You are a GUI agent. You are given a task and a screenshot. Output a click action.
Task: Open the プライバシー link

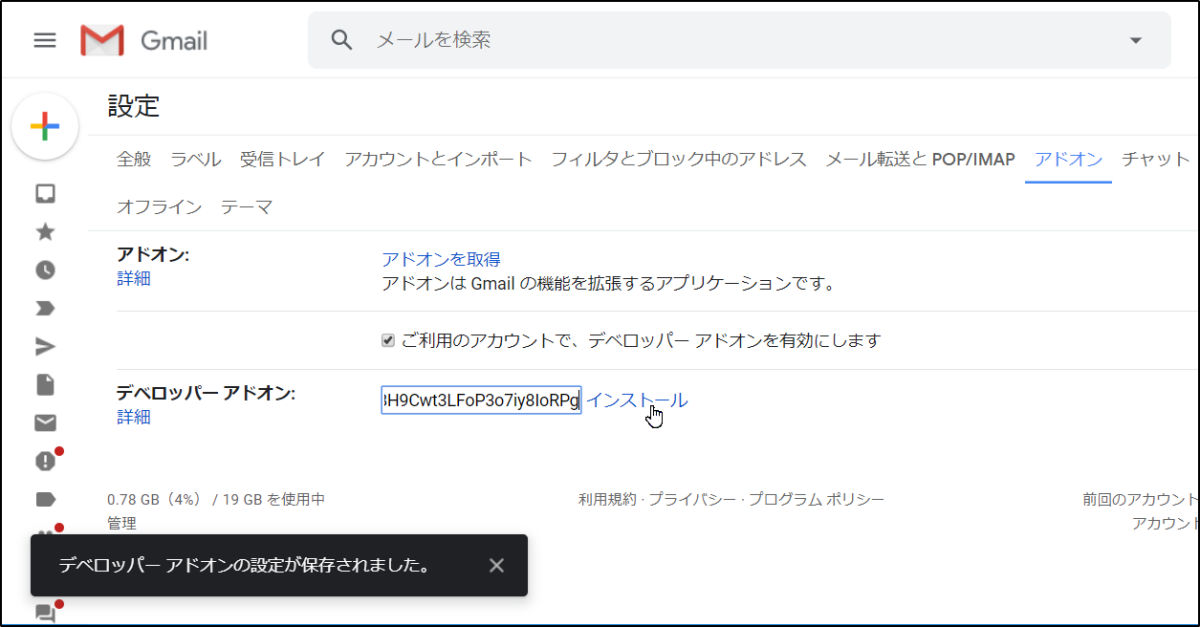click(x=693, y=499)
